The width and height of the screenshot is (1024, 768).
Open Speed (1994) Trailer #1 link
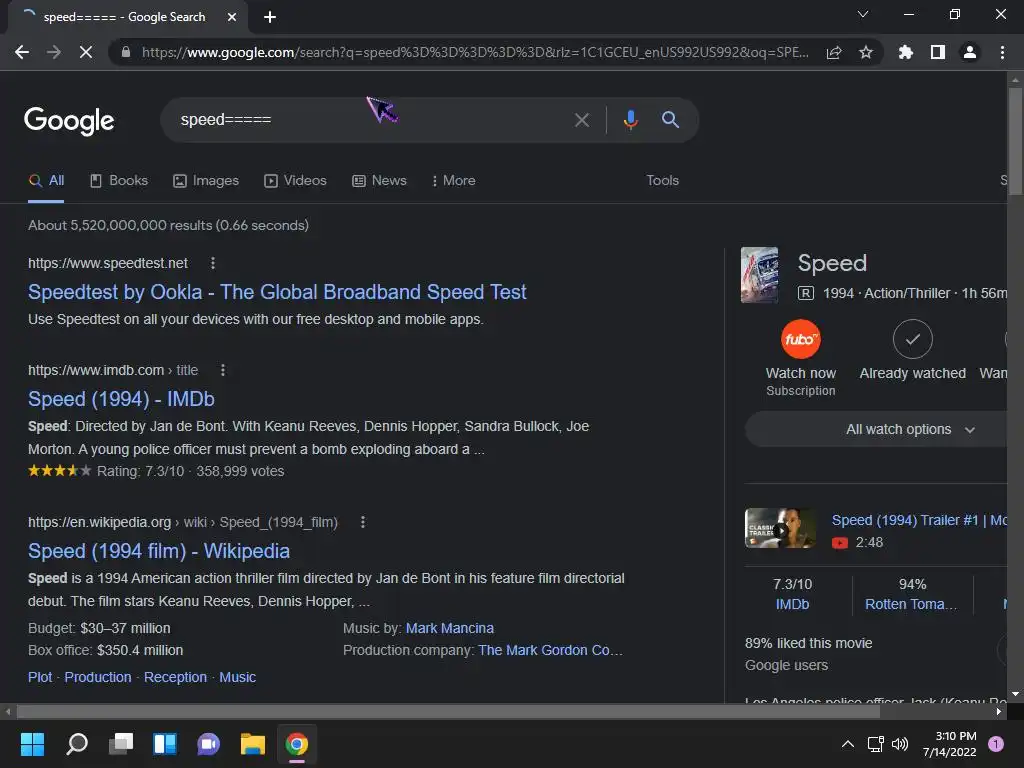pyautogui.click(x=919, y=520)
